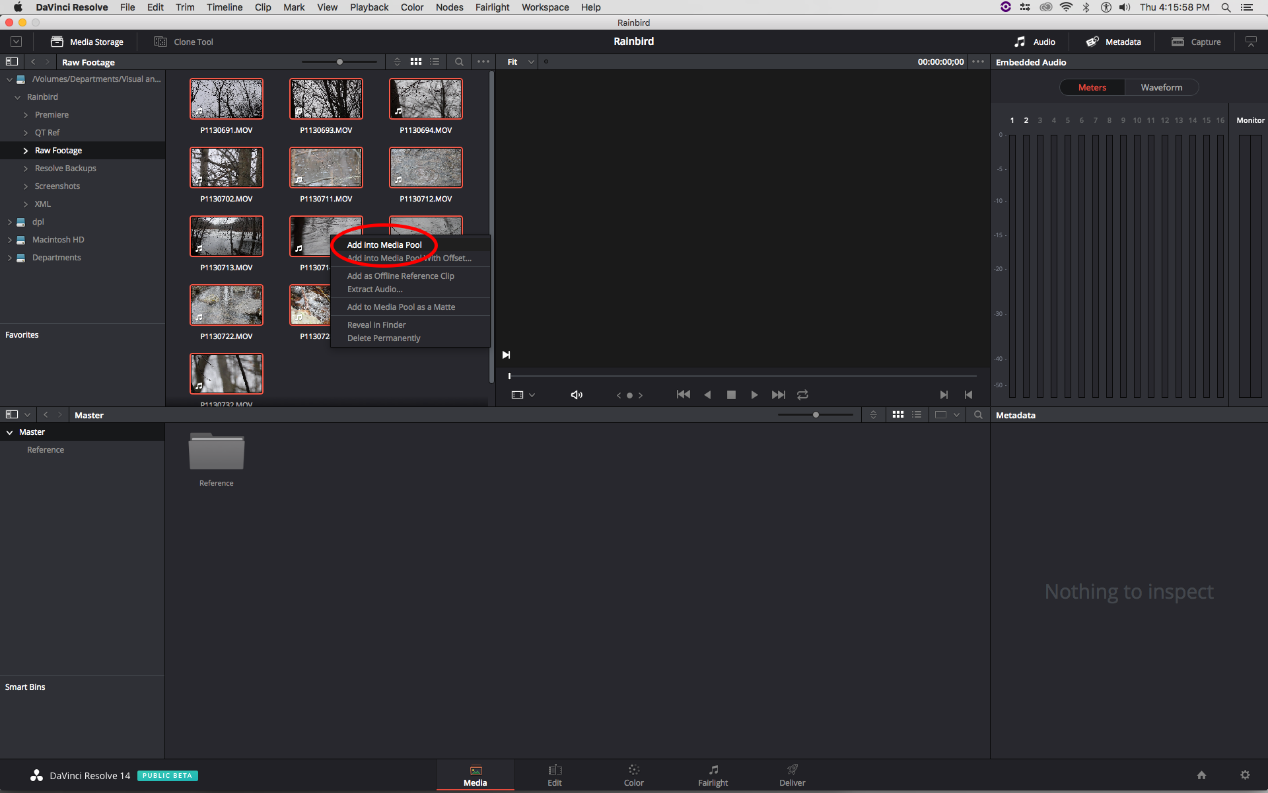Open the viewer zoom Fit dropdown
This screenshot has width=1268, height=793.
tap(517, 61)
